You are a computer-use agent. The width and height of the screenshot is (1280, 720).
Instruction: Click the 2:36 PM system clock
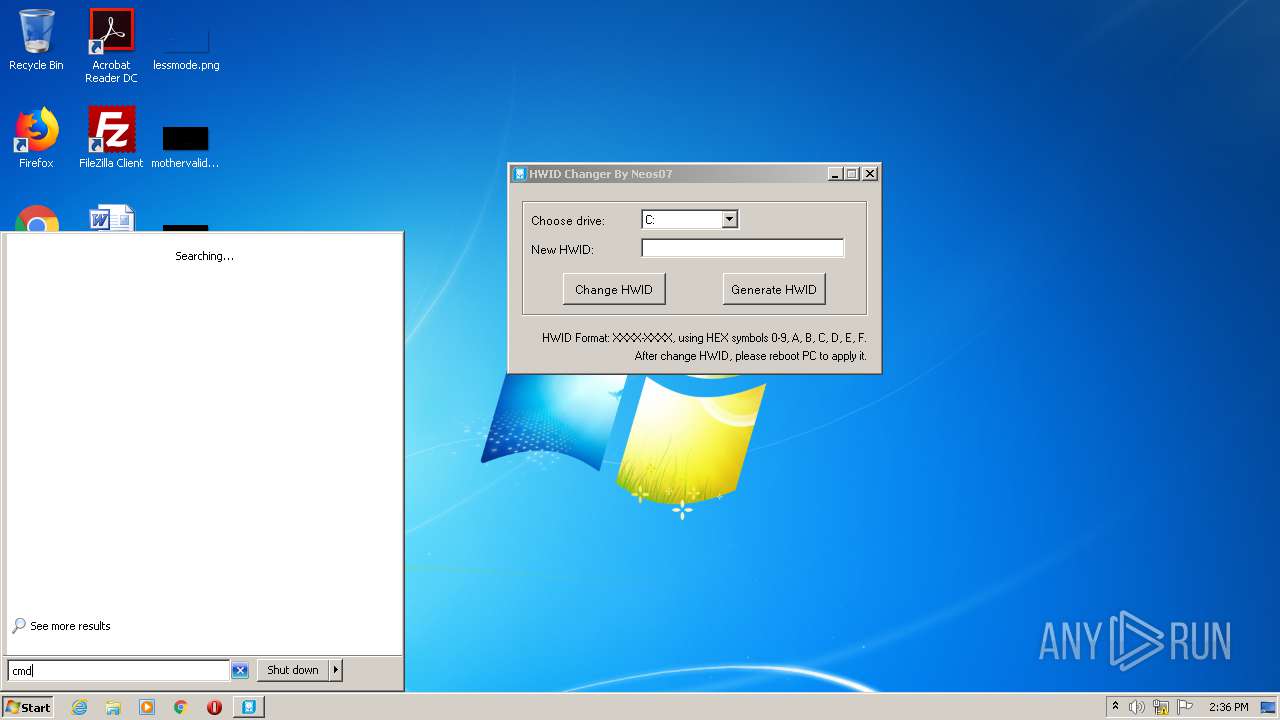[x=1228, y=707]
